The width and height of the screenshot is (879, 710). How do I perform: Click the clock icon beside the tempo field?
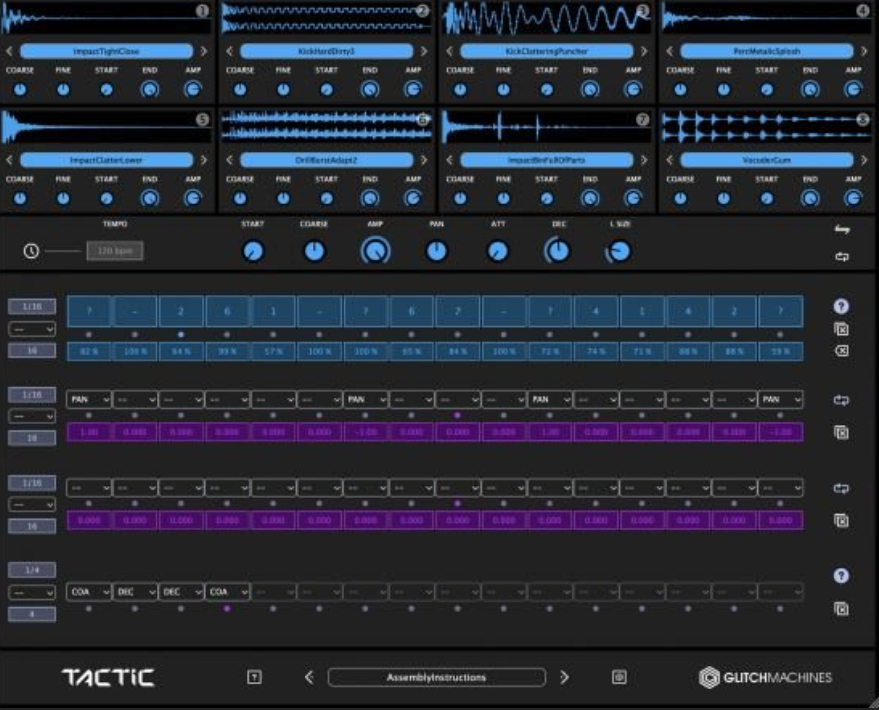coord(31,250)
